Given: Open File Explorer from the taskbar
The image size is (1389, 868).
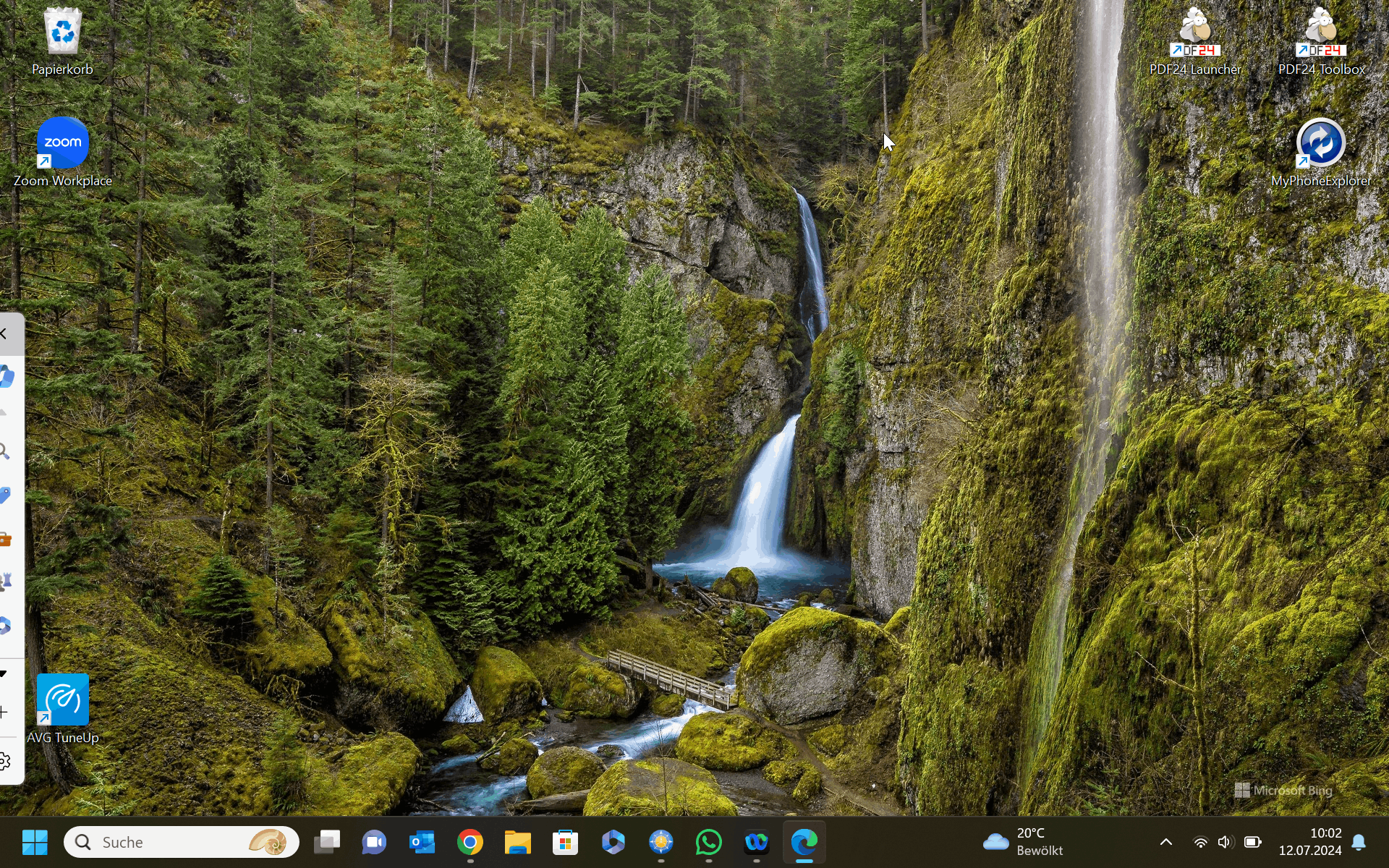Looking at the screenshot, I should [518, 842].
